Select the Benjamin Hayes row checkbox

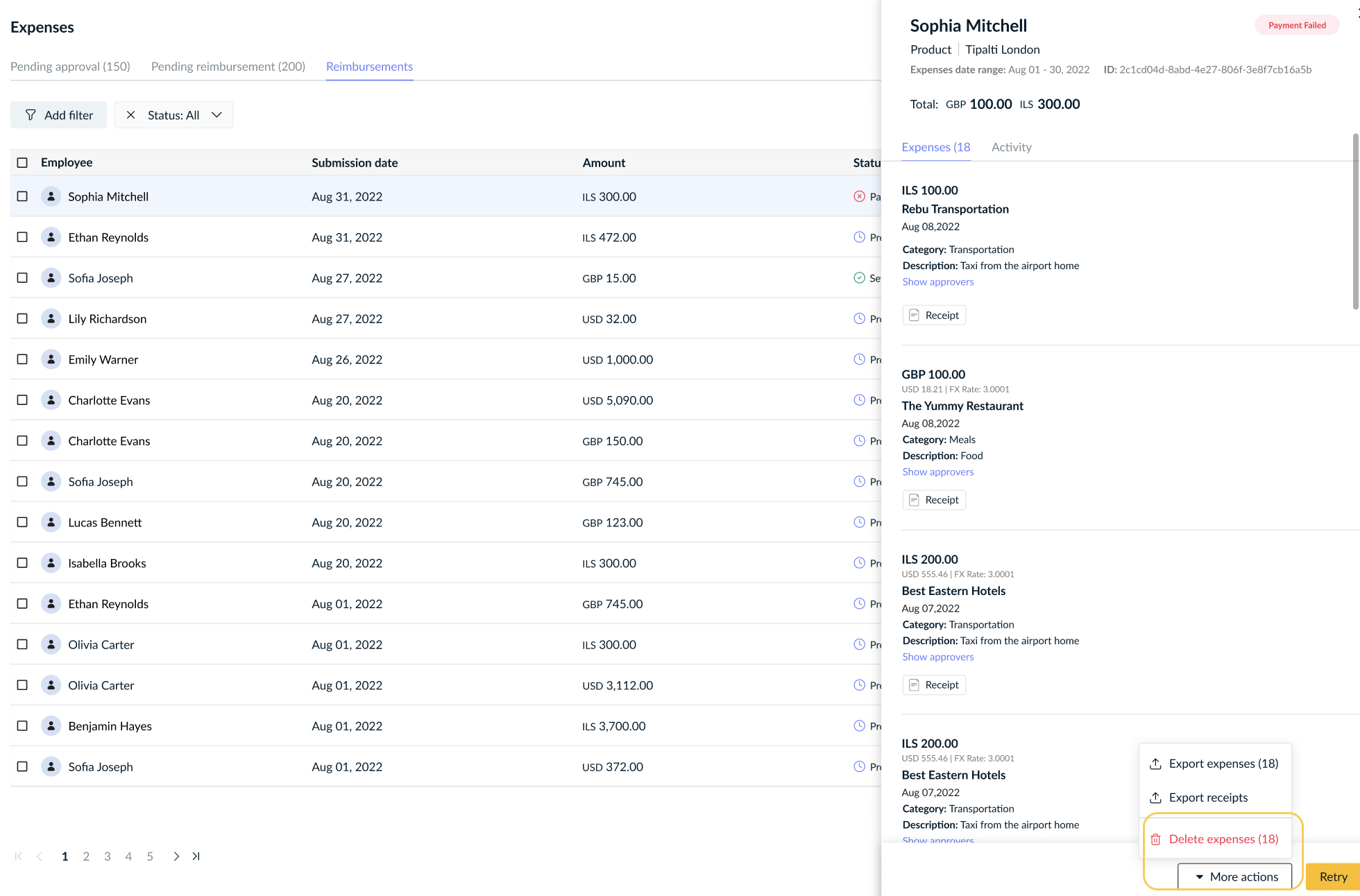[x=22, y=725]
